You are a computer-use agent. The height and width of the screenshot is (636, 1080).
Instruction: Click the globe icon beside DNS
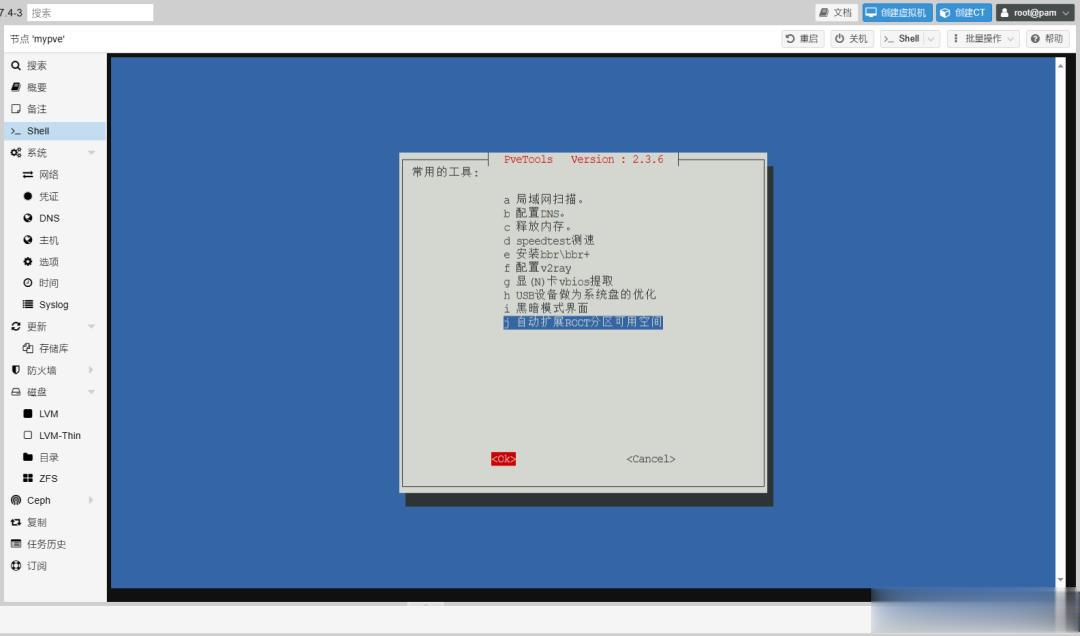pos(28,218)
